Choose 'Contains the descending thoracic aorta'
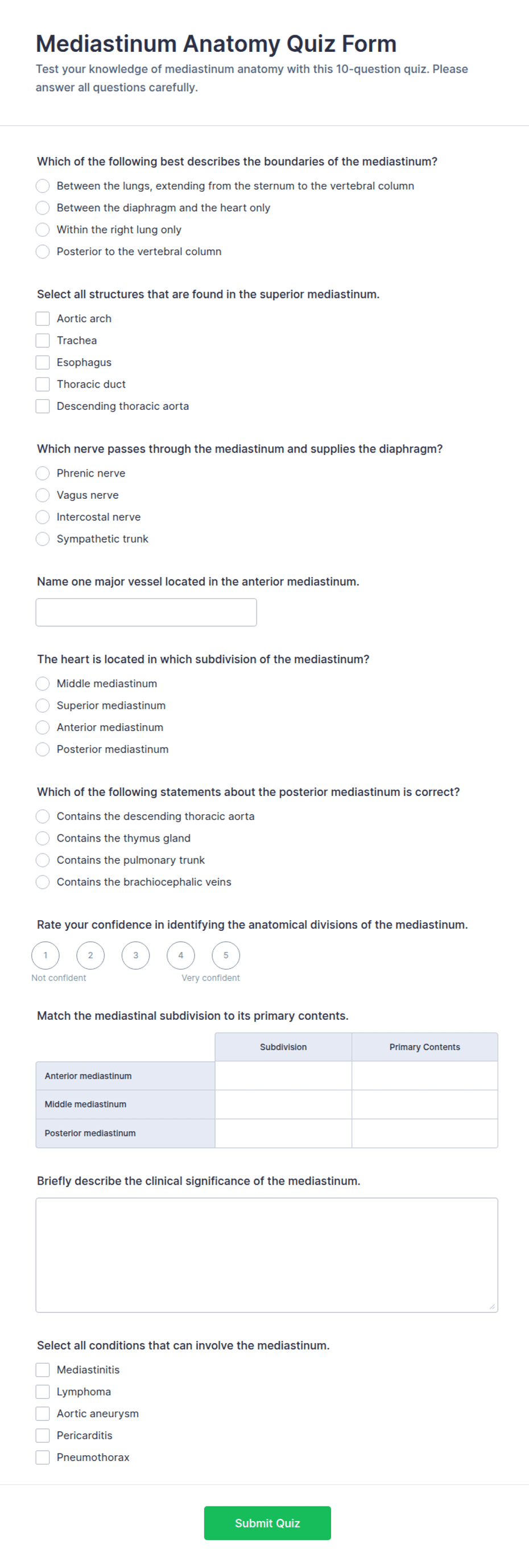The width and height of the screenshot is (529, 1568). click(43, 816)
